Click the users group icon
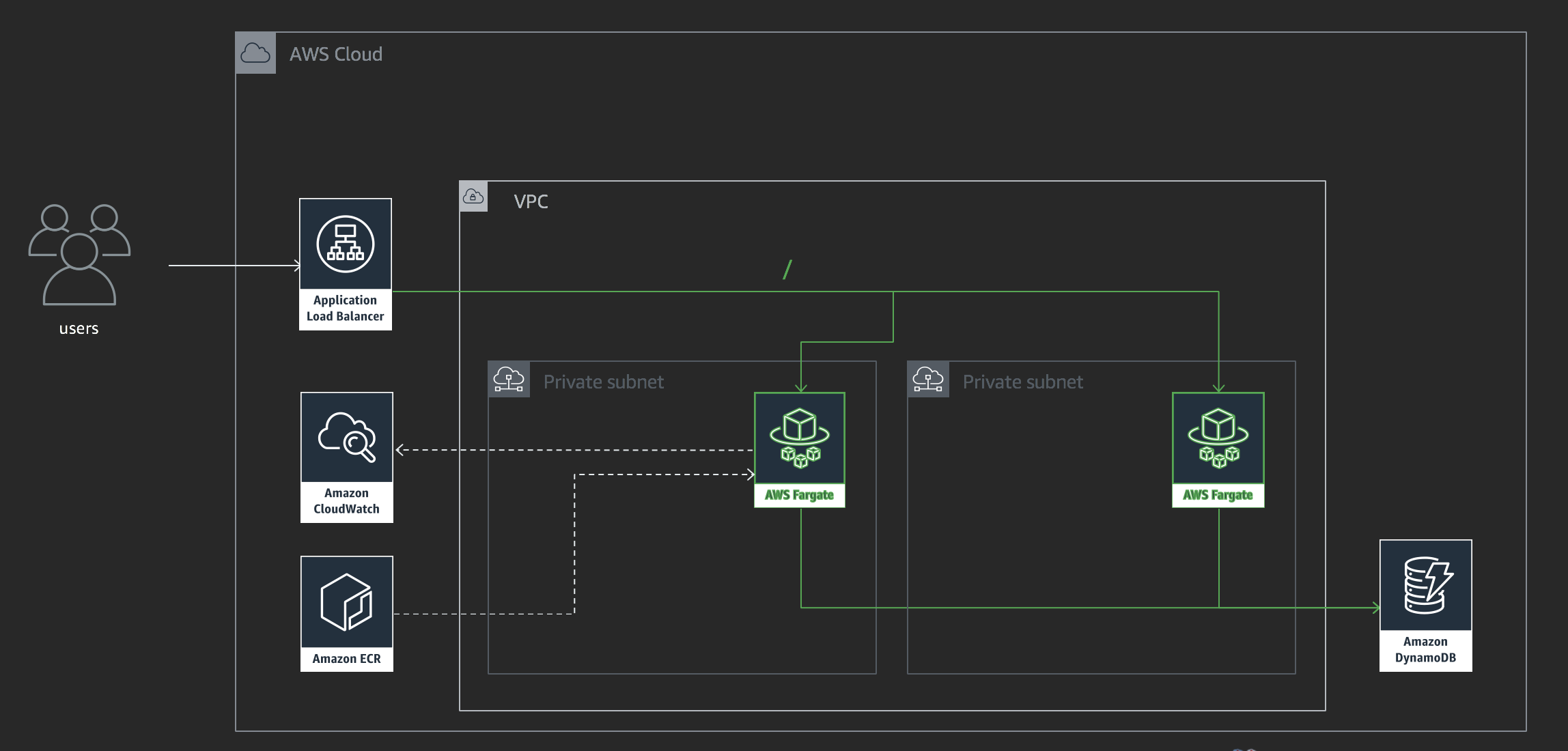 click(x=79, y=255)
